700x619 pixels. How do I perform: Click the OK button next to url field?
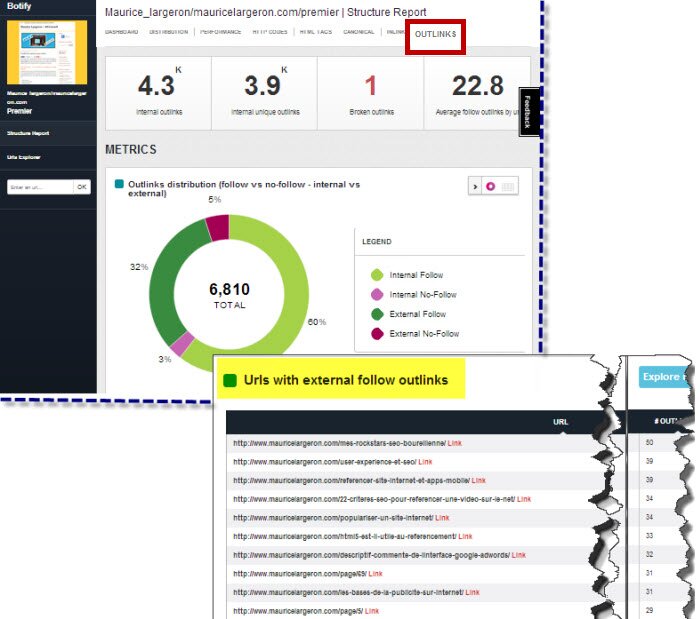click(82, 187)
